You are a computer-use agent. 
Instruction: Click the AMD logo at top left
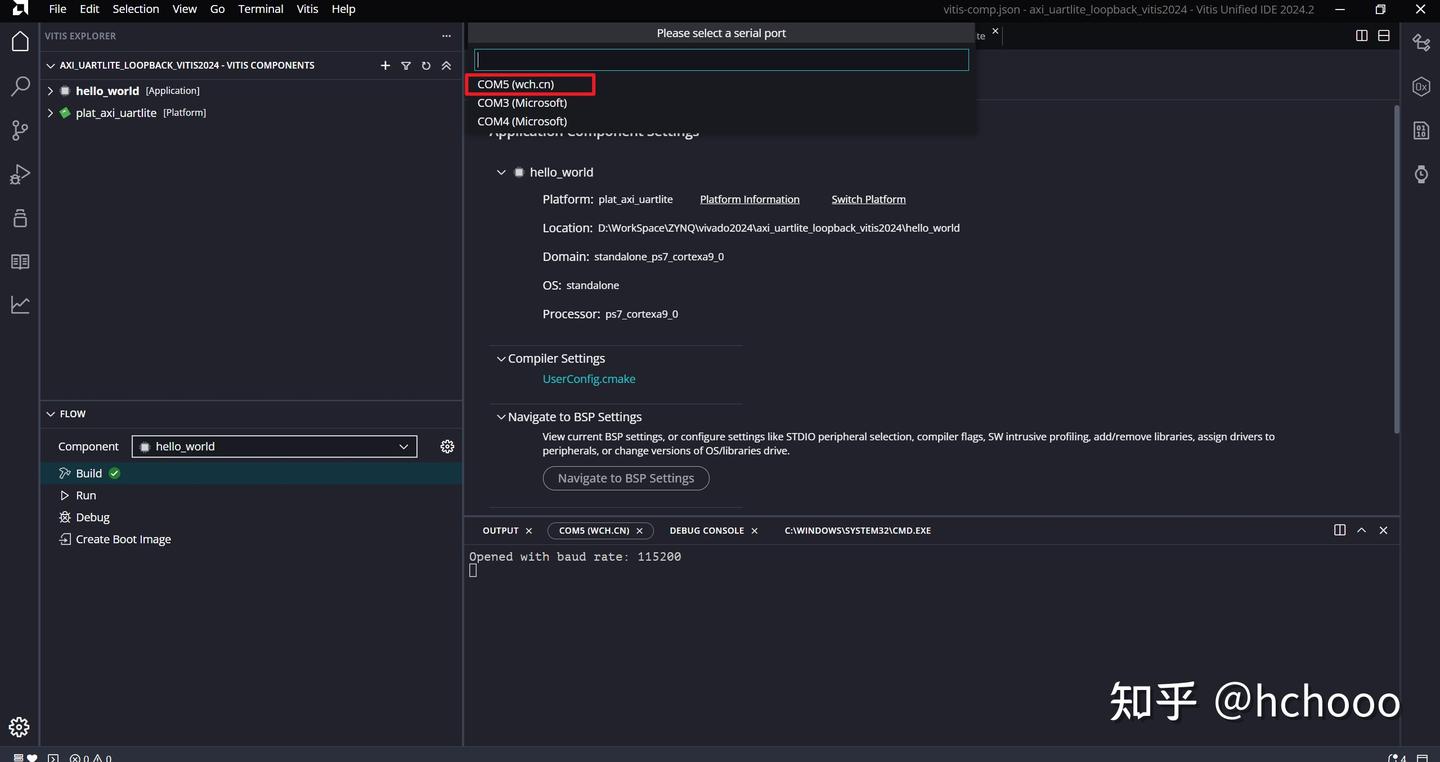20,8
